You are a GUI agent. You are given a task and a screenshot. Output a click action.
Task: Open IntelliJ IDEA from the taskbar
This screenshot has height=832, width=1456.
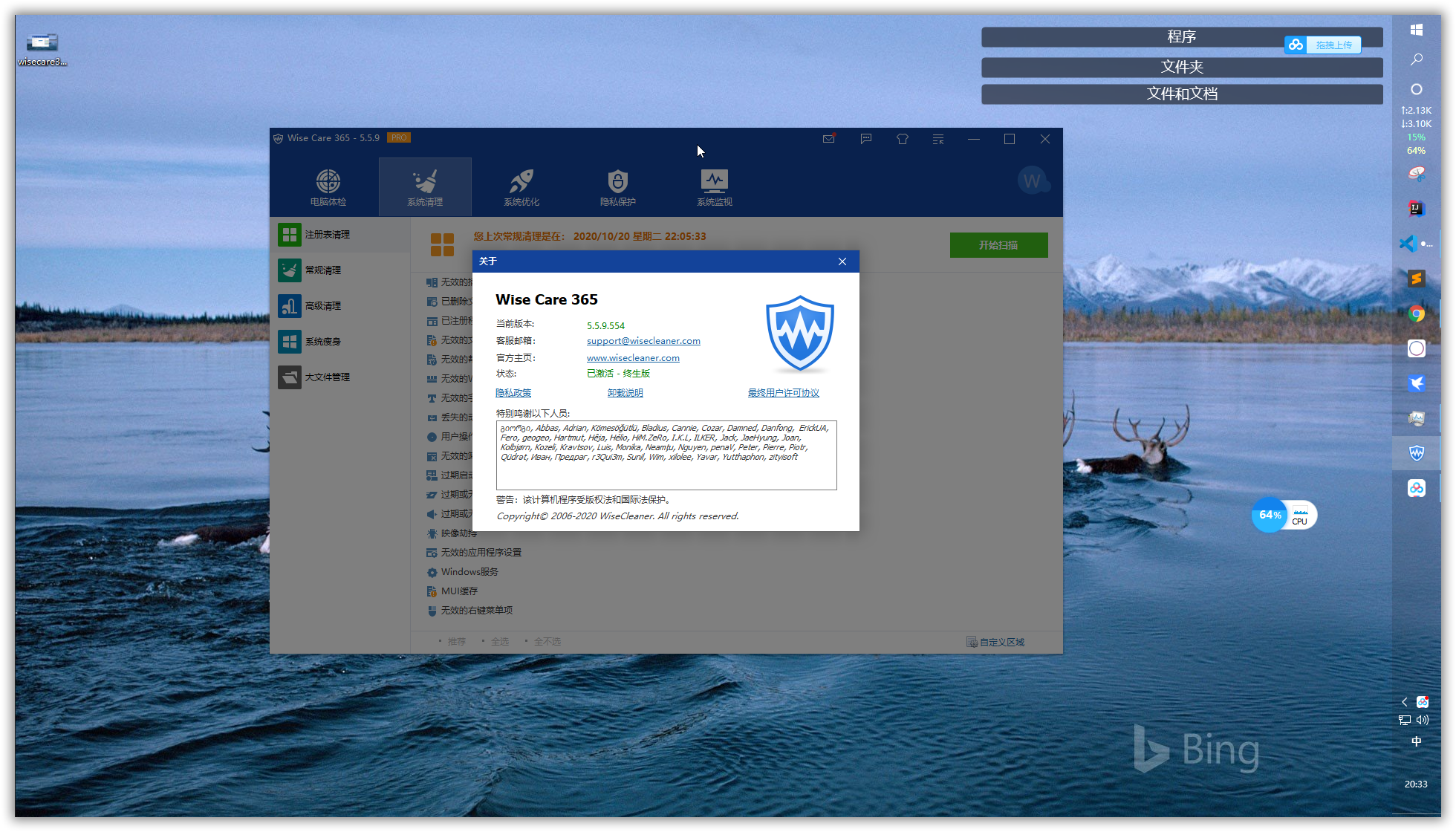click(x=1417, y=209)
